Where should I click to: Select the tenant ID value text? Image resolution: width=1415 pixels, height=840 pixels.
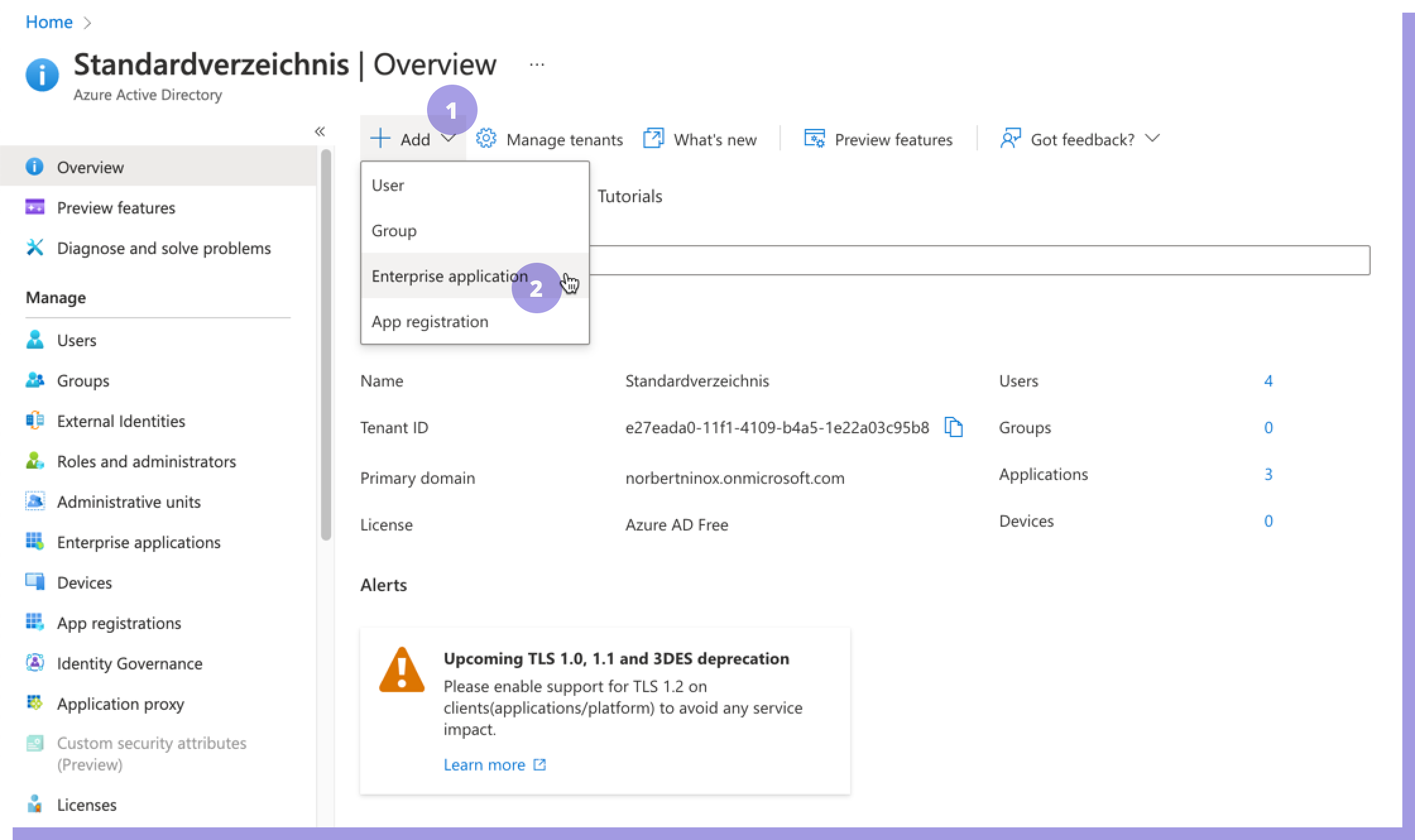click(x=777, y=428)
